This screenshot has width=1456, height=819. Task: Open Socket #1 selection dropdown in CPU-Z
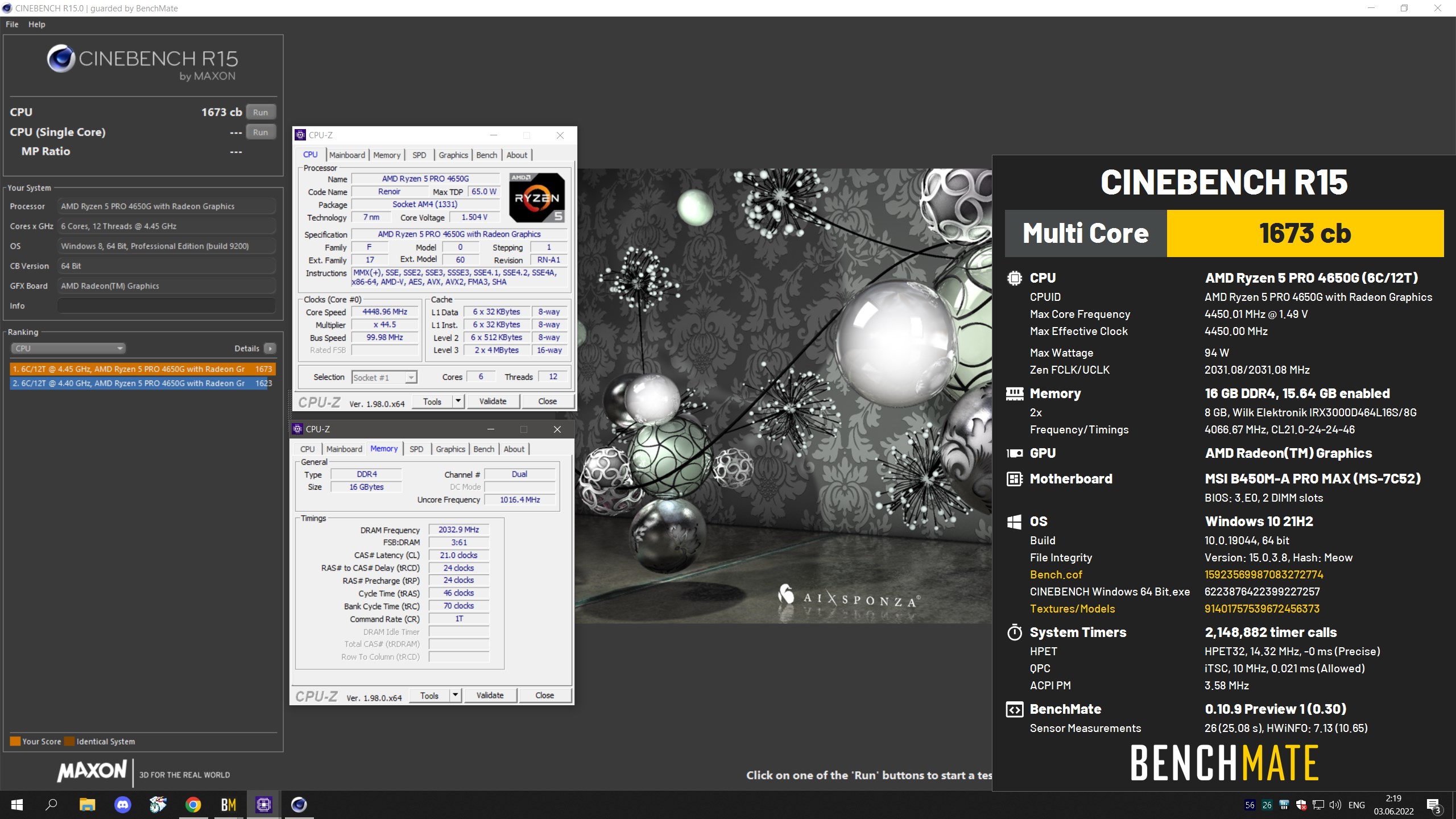tap(384, 377)
